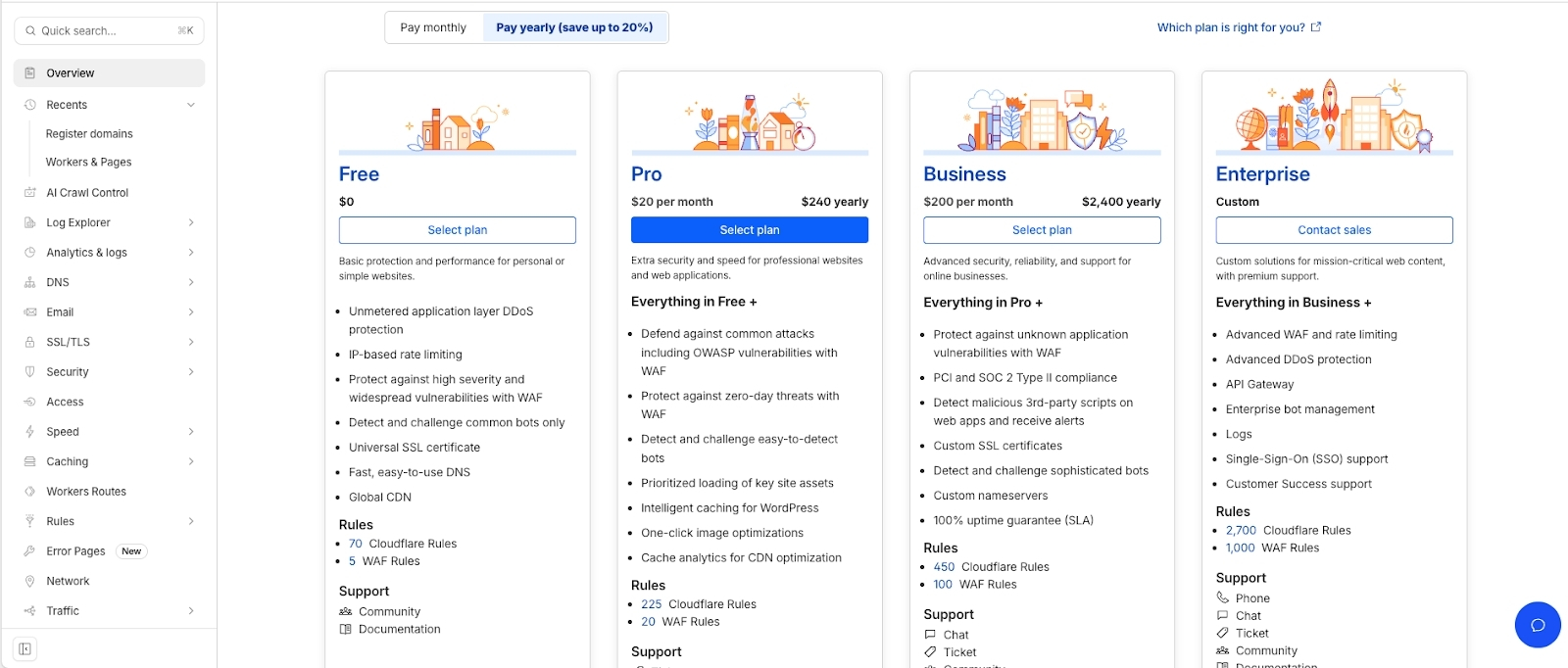The image size is (1568, 668).
Task: Expand the Caching submenu arrow
Action: pos(191,461)
